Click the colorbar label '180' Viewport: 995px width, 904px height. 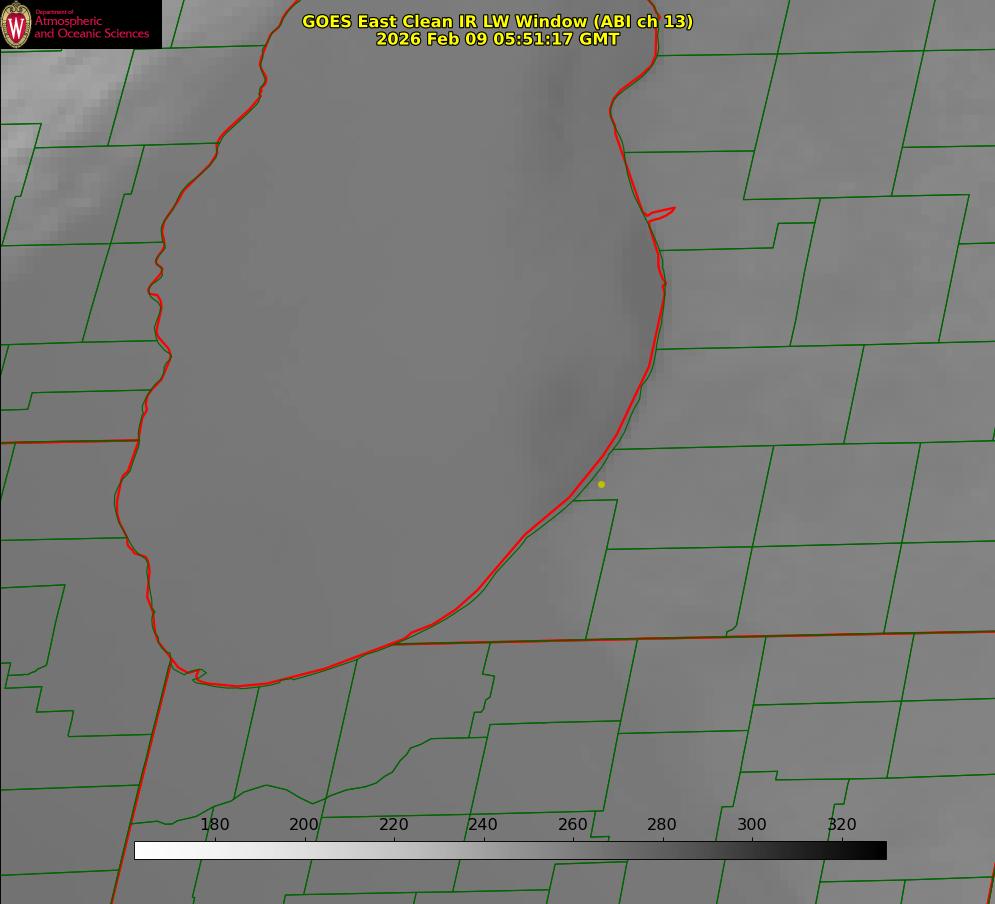tap(214, 824)
